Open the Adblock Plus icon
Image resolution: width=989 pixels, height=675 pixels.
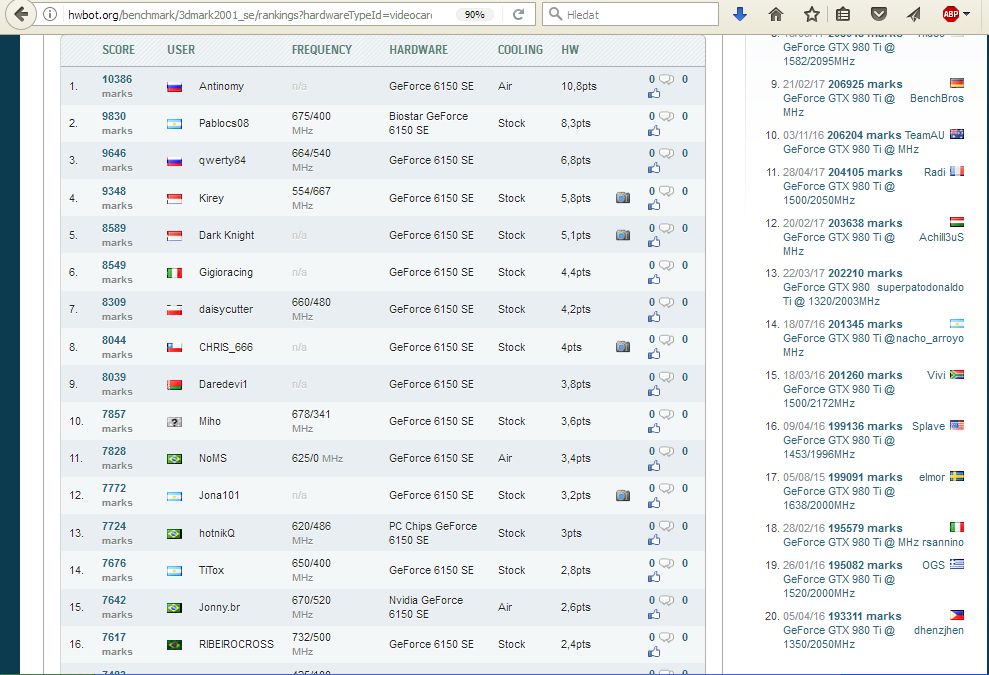[949, 15]
